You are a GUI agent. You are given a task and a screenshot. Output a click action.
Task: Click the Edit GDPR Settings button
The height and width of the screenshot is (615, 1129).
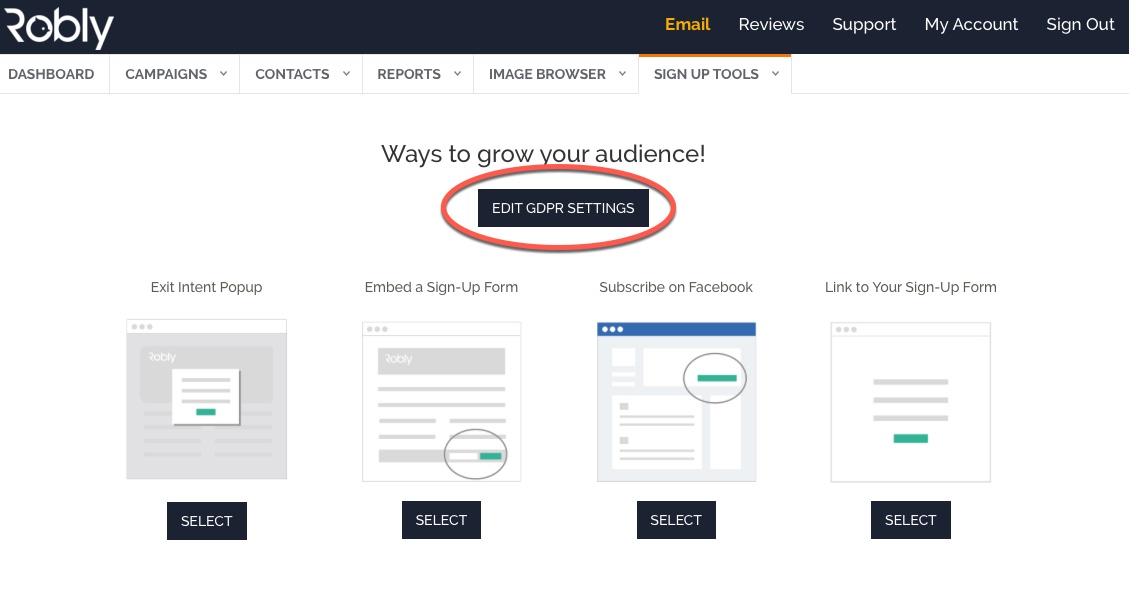pyautogui.click(x=563, y=208)
